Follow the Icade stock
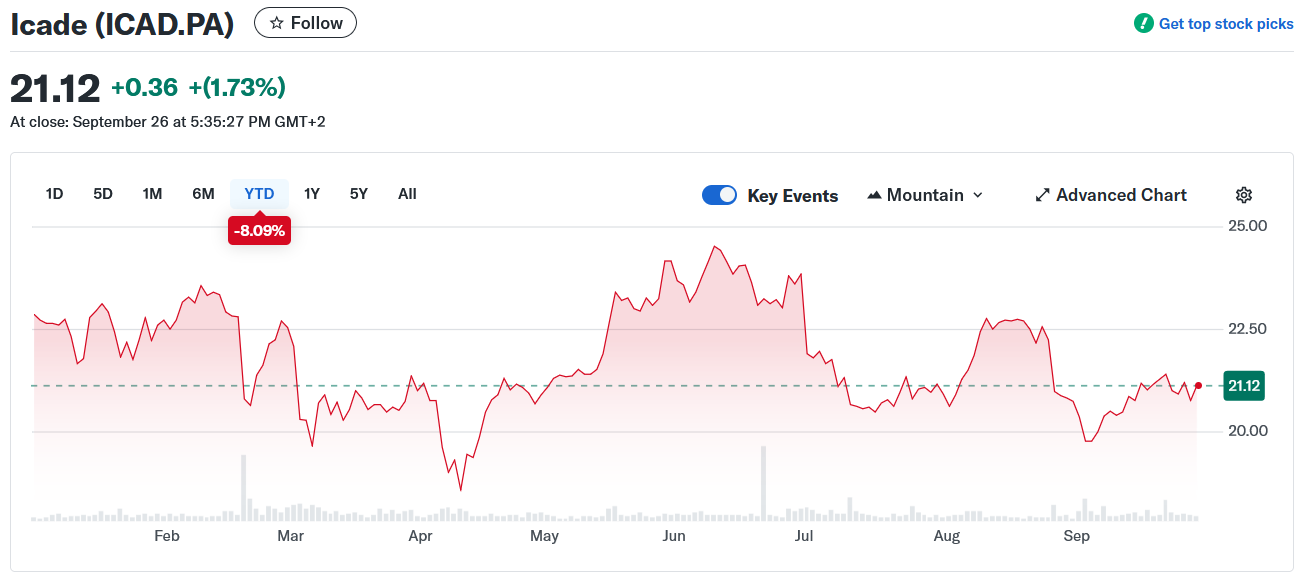Viewport: 1308px width, 577px height. [x=305, y=23]
